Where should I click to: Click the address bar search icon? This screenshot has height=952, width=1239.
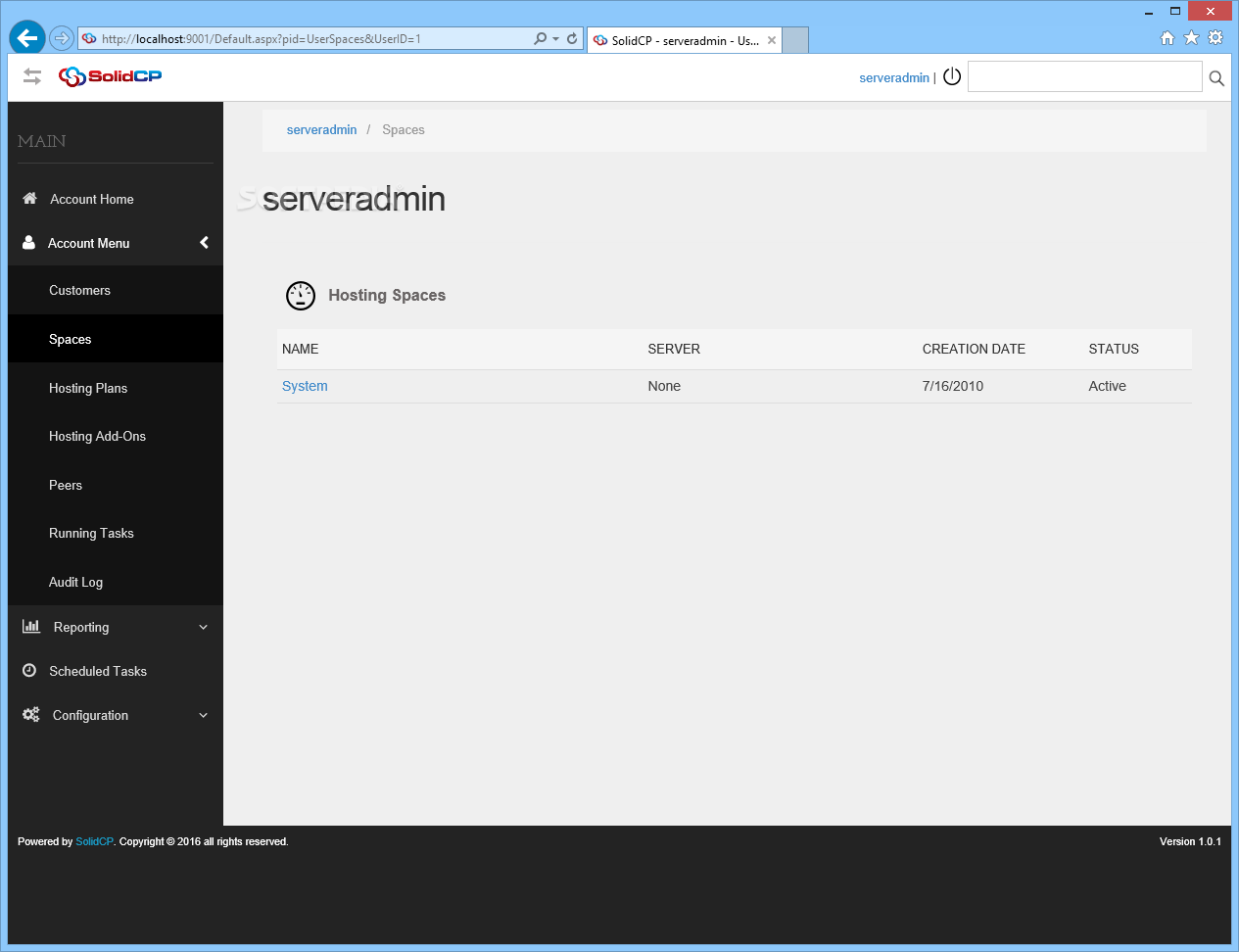[x=541, y=39]
